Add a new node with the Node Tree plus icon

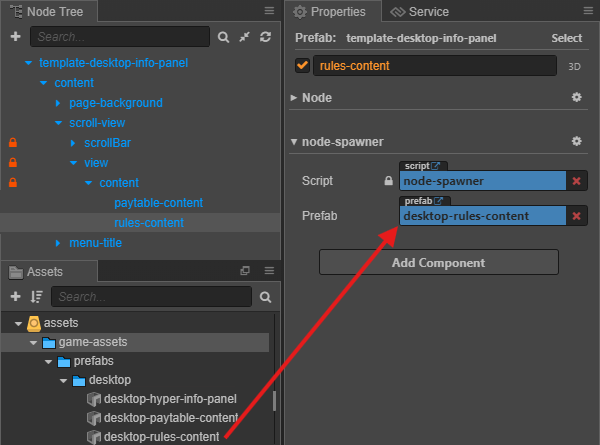click(16, 37)
